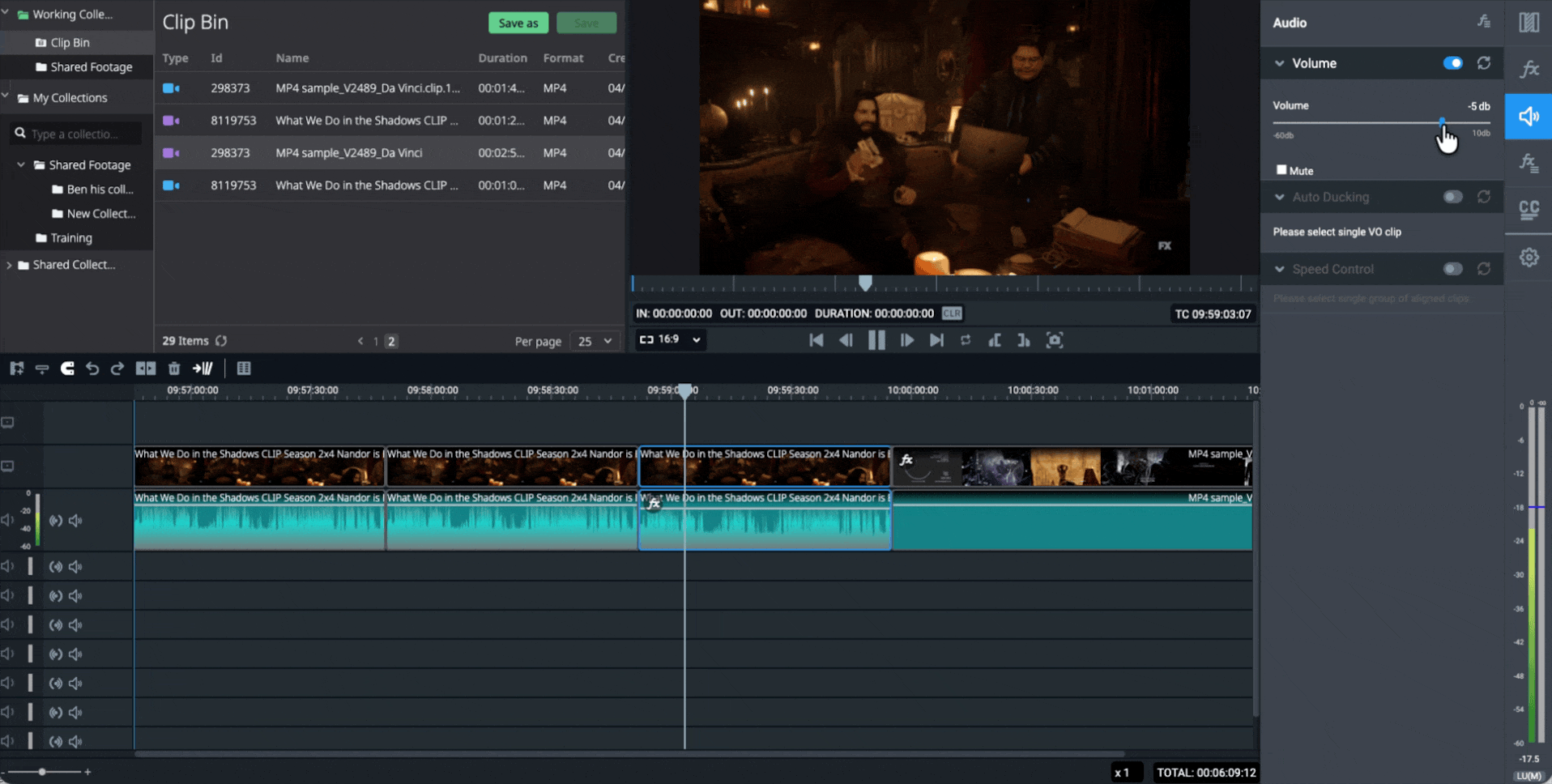The width and height of the screenshot is (1552, 784).
Task: Pause playback in the preview player
Action: tap(876, 340)
